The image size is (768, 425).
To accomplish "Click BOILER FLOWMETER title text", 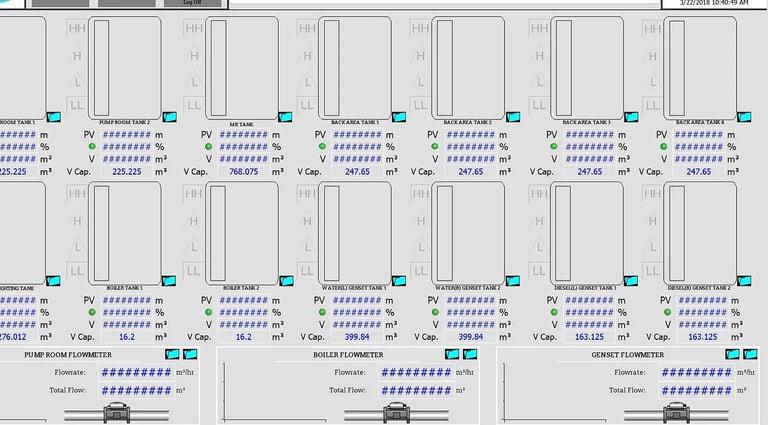I will tap(348, 354).
